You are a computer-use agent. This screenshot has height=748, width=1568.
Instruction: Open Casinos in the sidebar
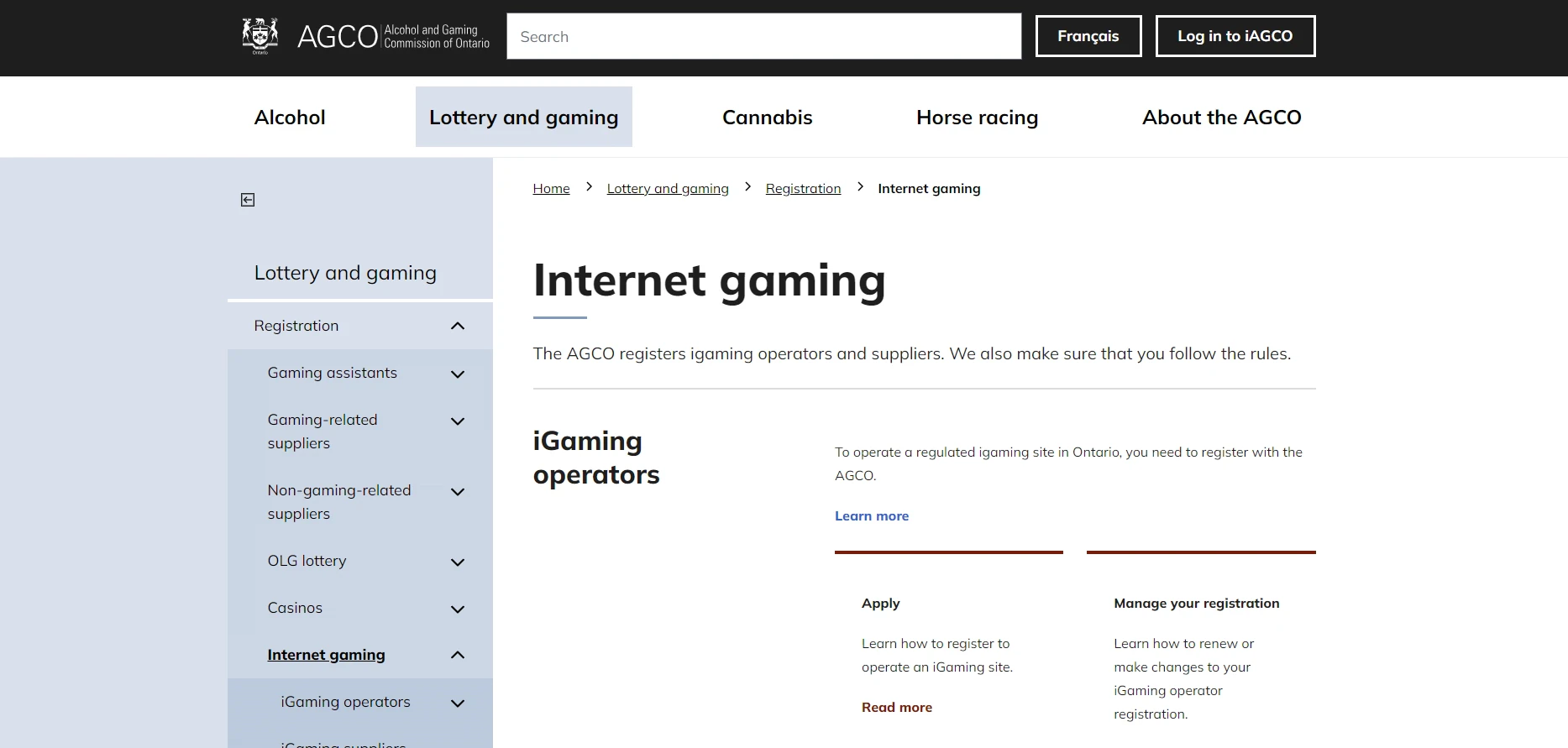295,608
